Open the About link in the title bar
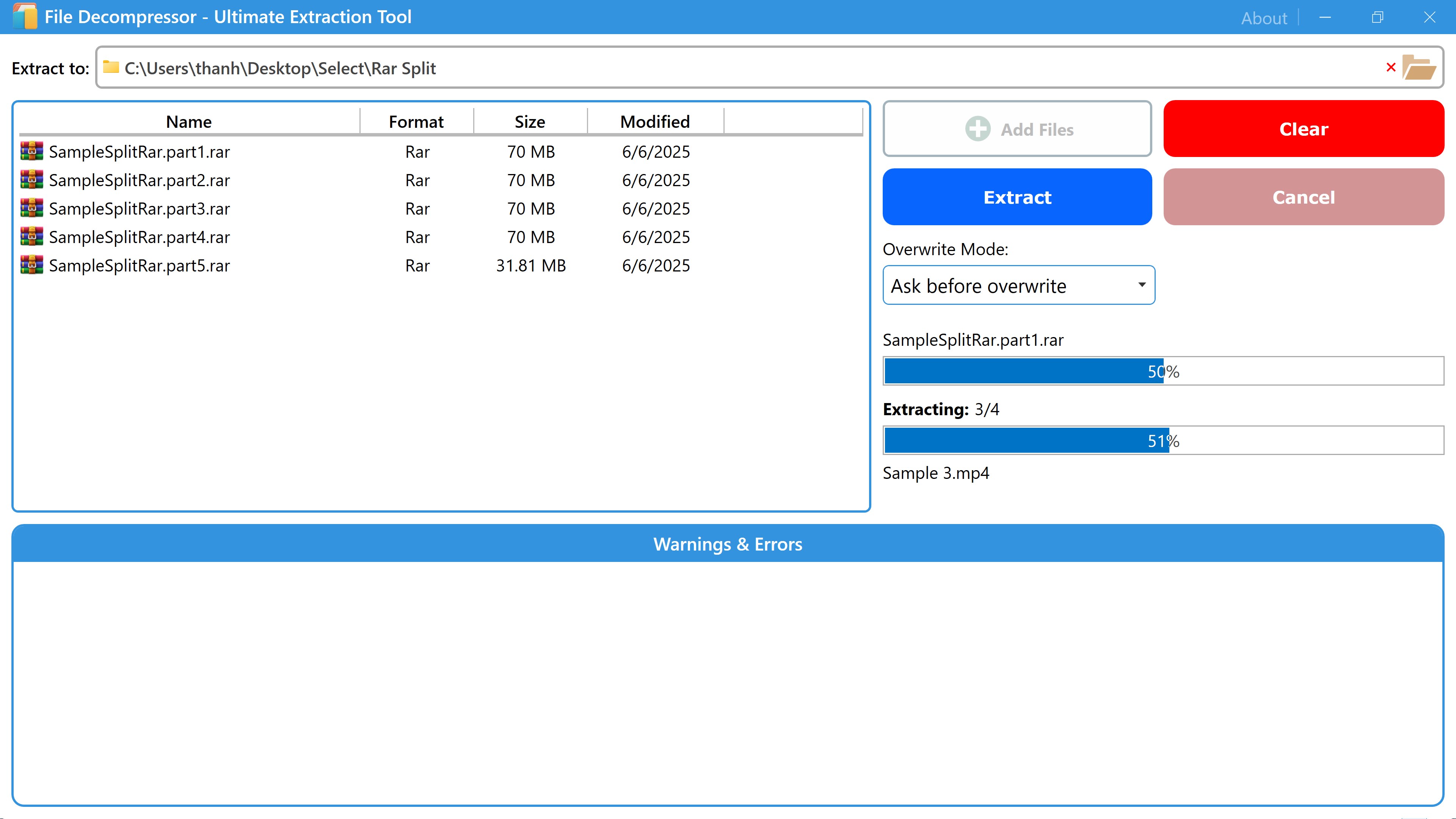 [1264, 18]
